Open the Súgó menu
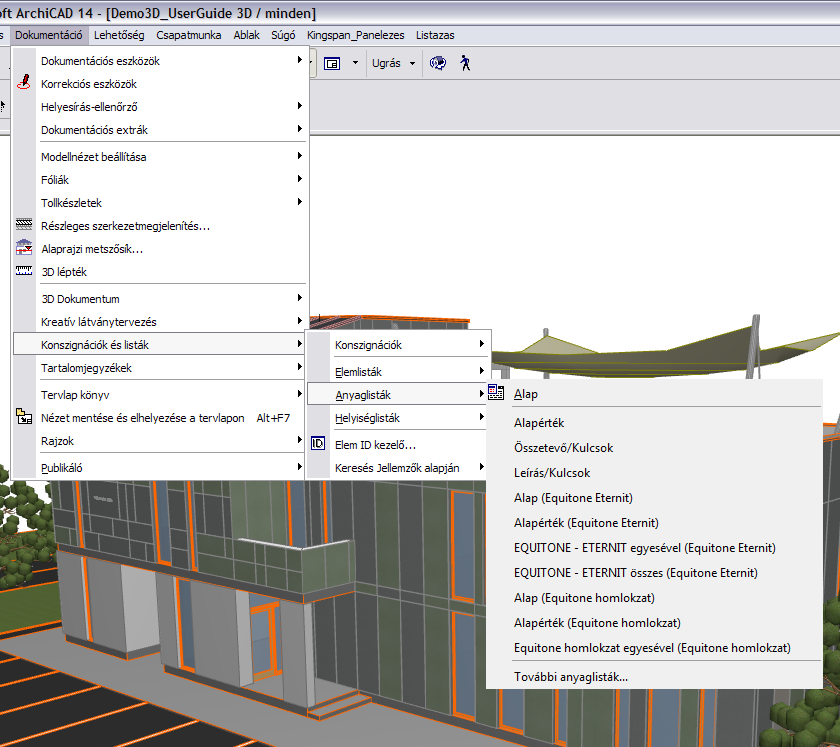Screen dimensions: 840x747 click(x=283, y=35)
